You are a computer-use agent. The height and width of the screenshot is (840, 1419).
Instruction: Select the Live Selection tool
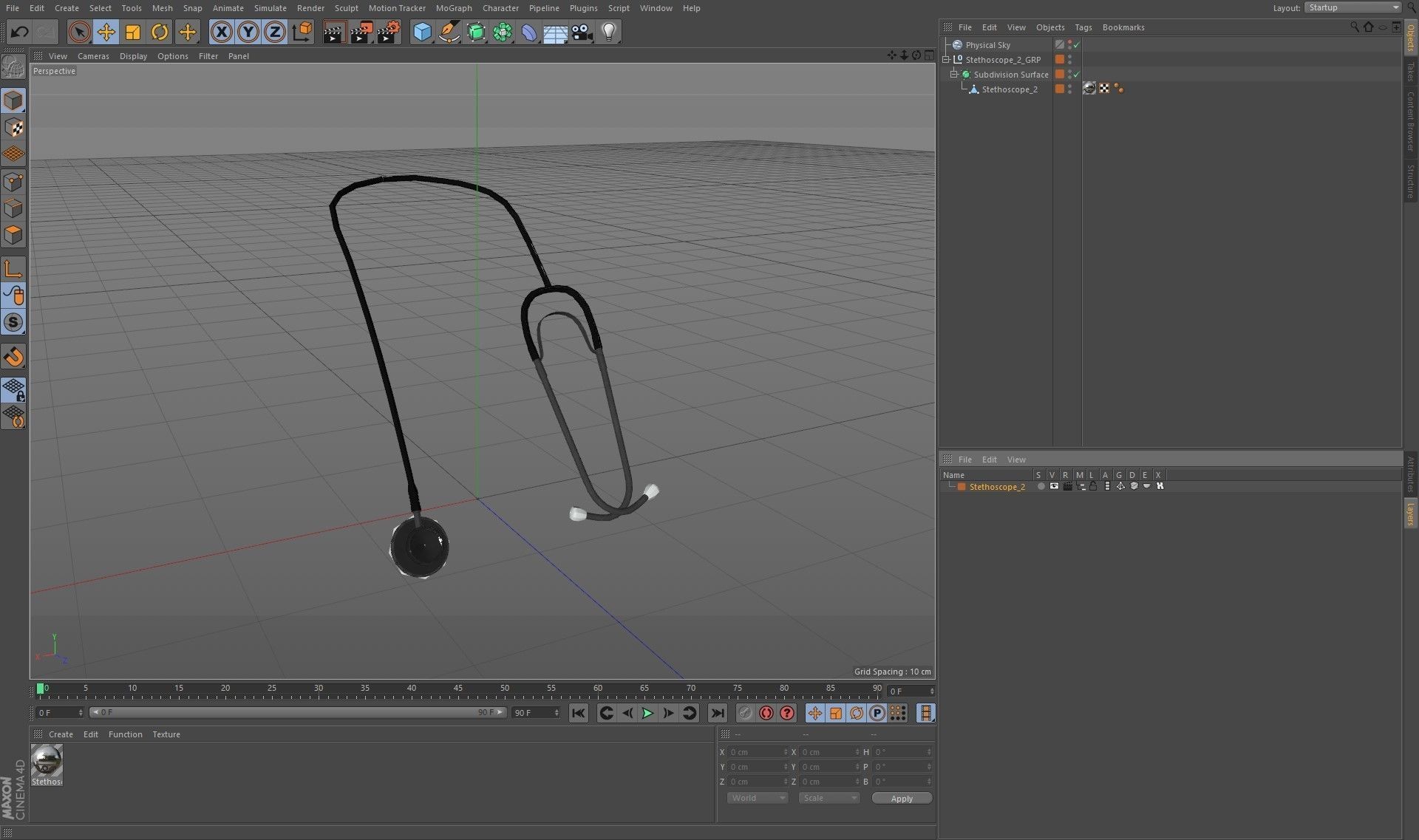tap(79, 32)
